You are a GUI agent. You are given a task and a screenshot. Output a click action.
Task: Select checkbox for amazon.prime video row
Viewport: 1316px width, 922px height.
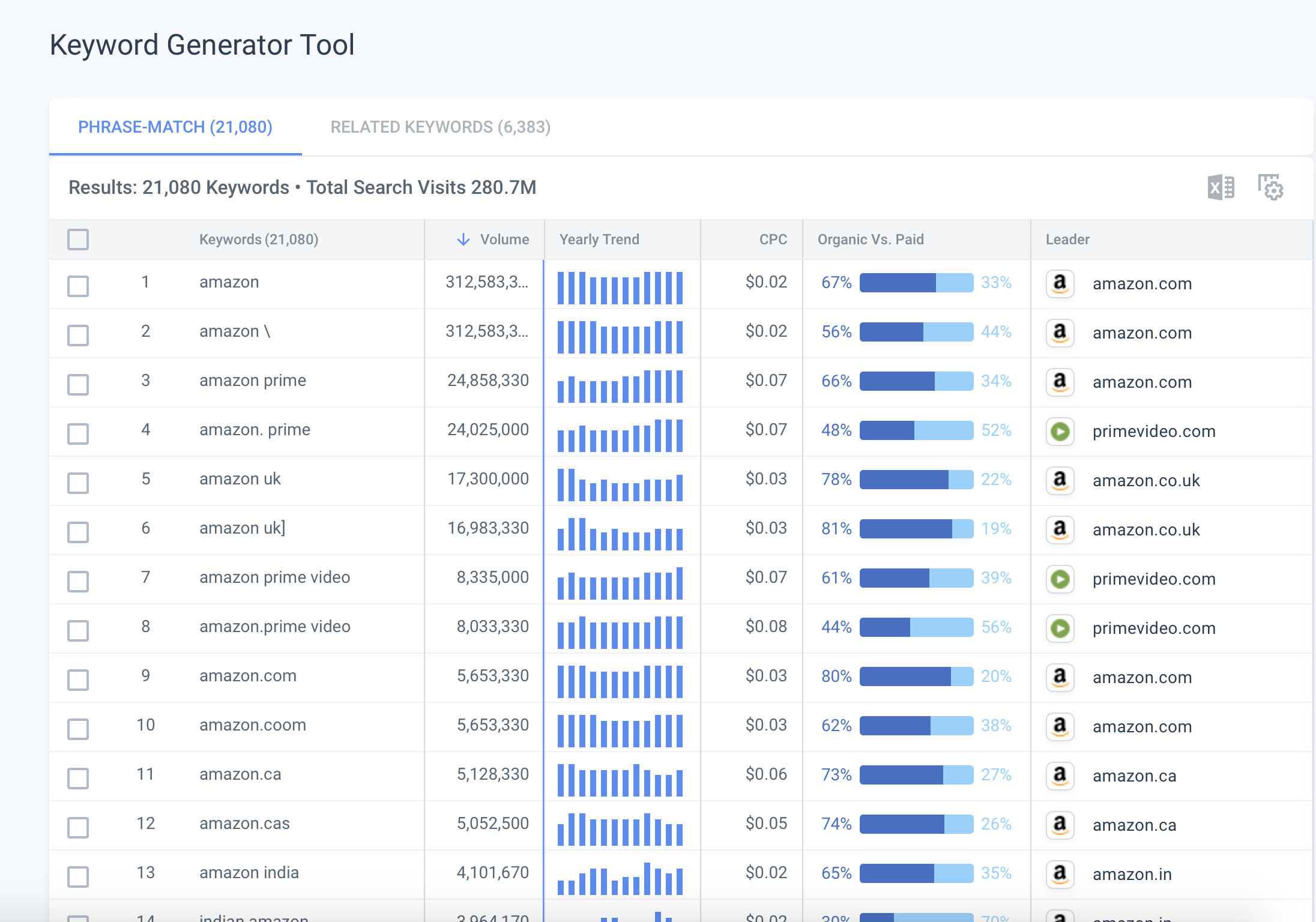click(x=78, y=630)
